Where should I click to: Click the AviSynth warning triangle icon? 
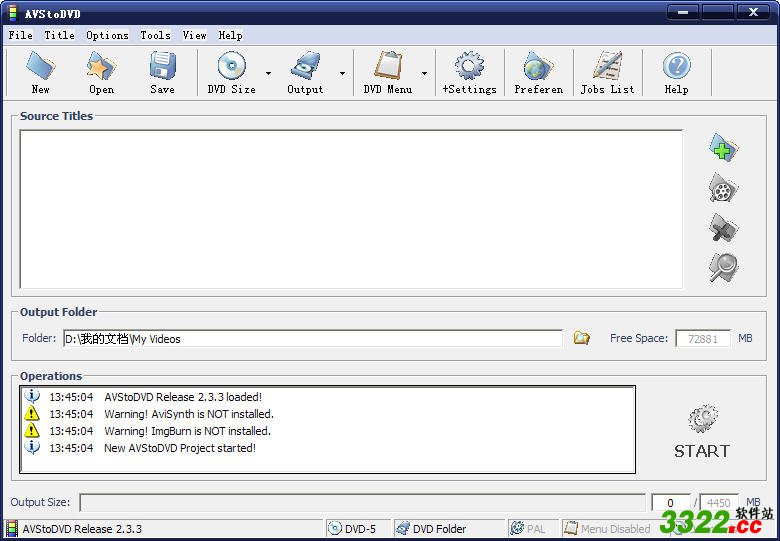coord(32,413)
